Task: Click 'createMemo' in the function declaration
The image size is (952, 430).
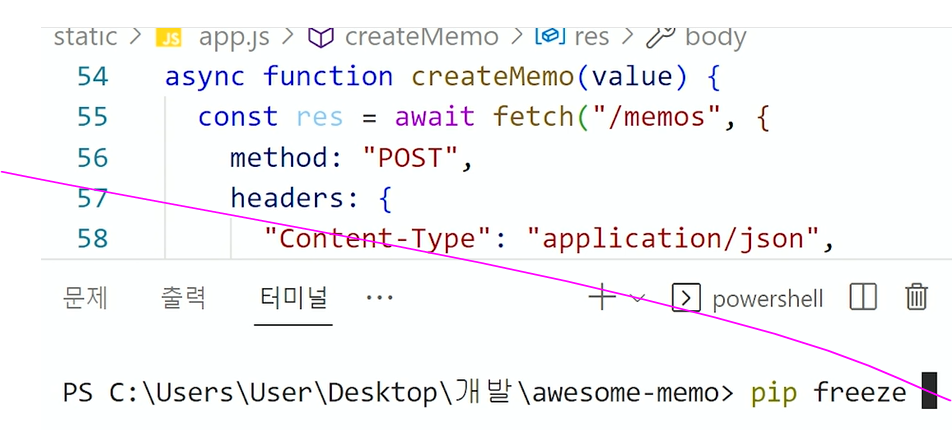Action: 493,77
